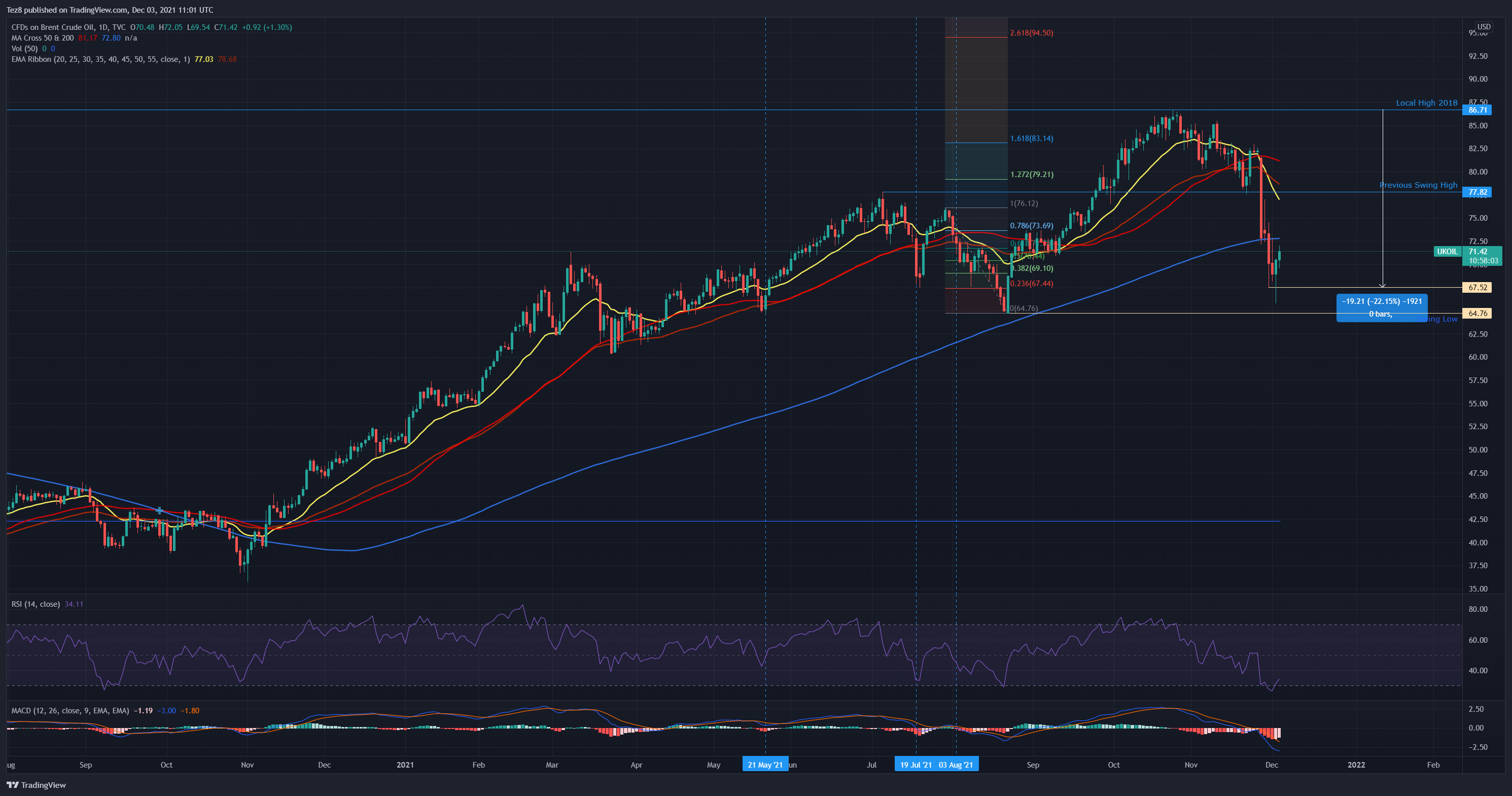This screenshot has width=1512, height=796.
Task: Click the USD currency label on price axis
Action: 1484,26
